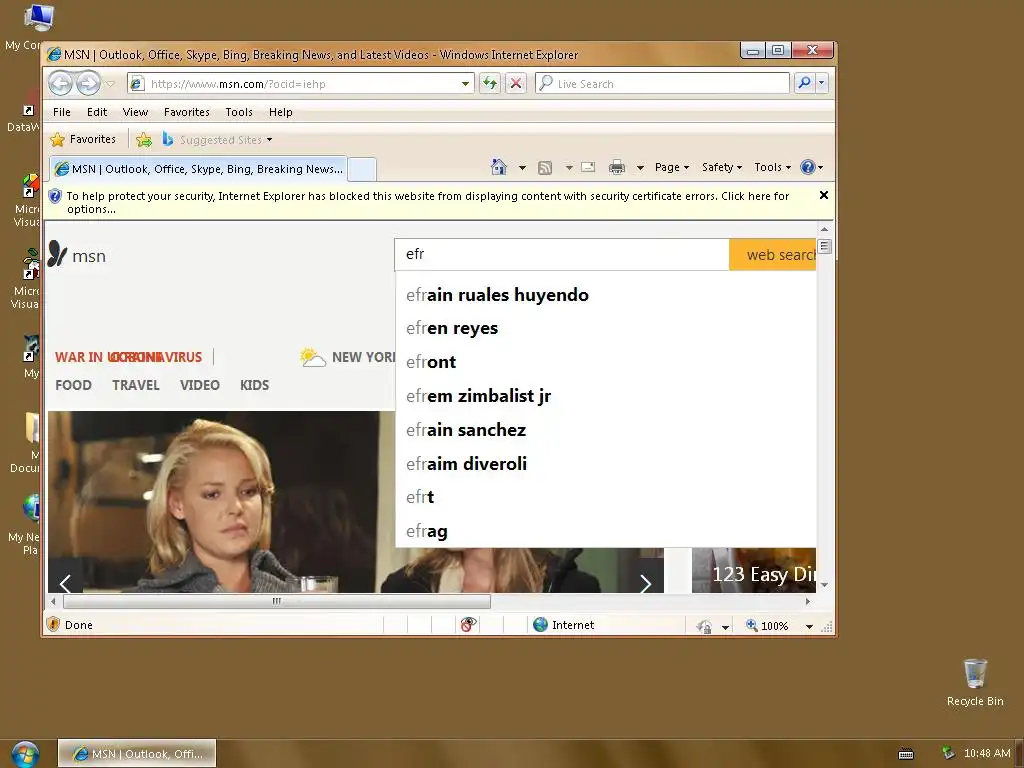Select suggestion efrem zimbalist jr
The image size is (1024, 768).
pyautogui.click(x=606, y=396)
